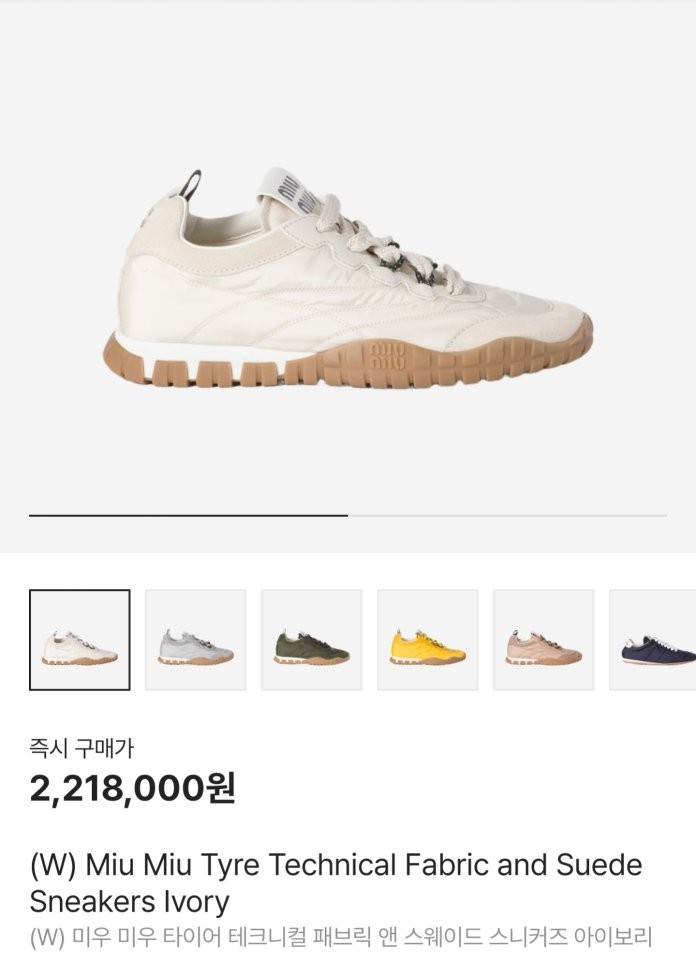Select the yellow sneaker color option
This screenshot has width=696, height=960.
coord(428,640)
